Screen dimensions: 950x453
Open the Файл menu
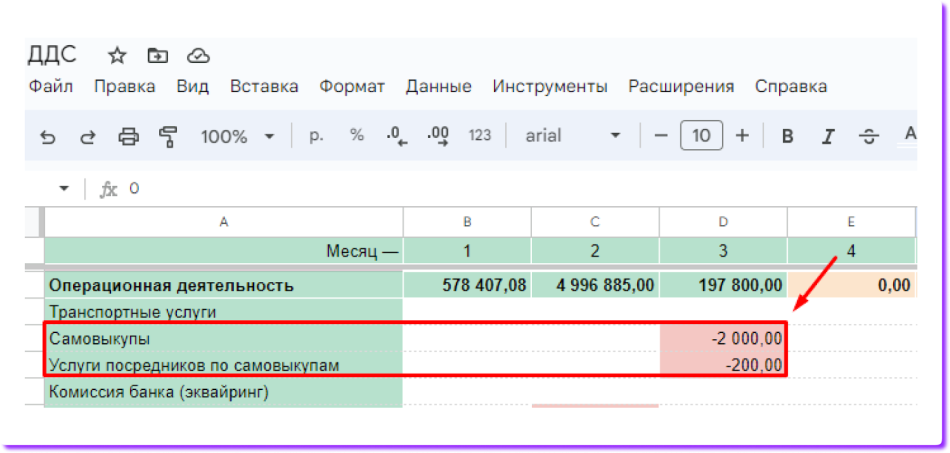click(x=51, y=87)
